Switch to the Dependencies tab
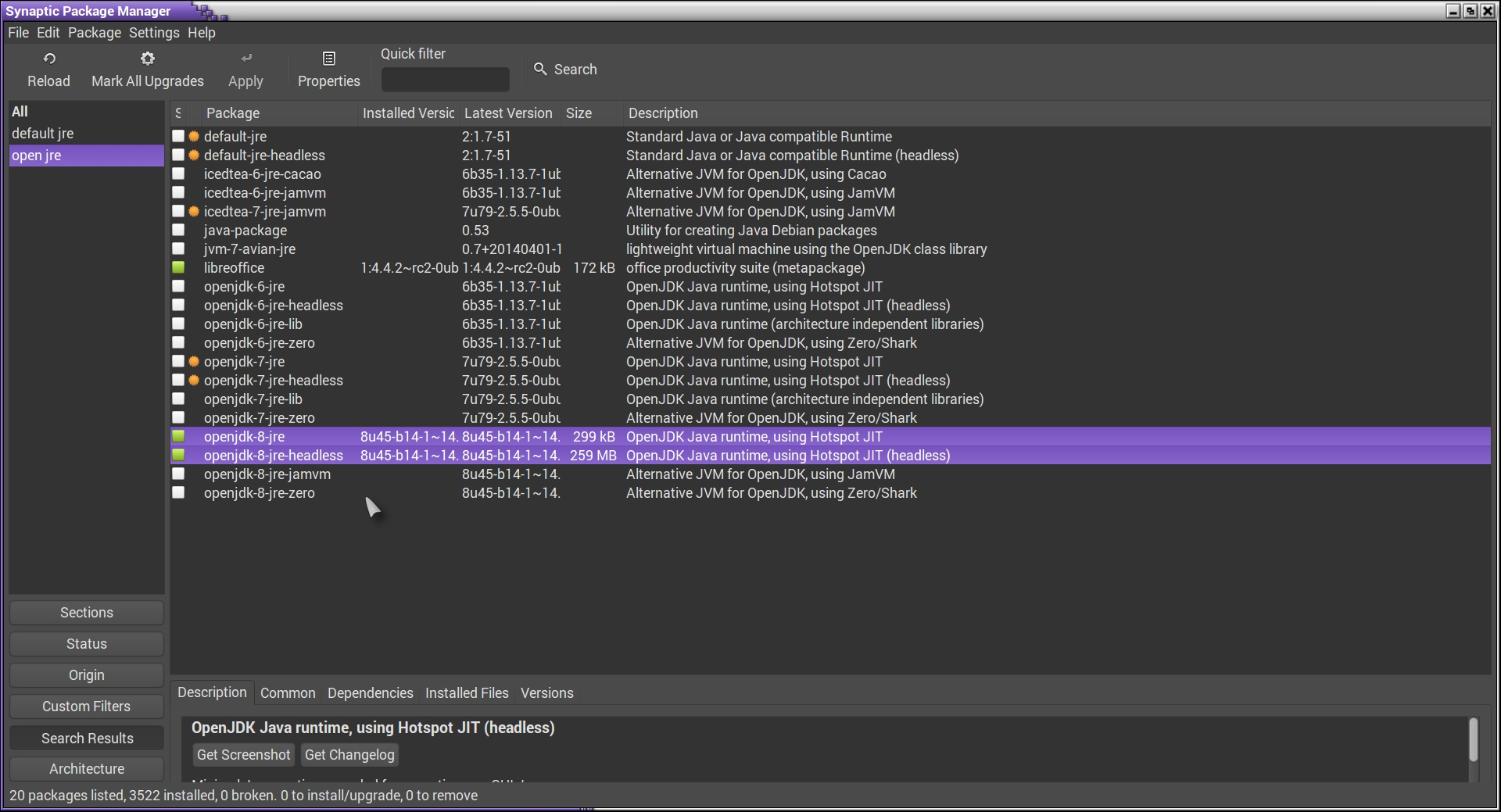1501x812 pixels. pyautogui.click(x=370, y=693)
